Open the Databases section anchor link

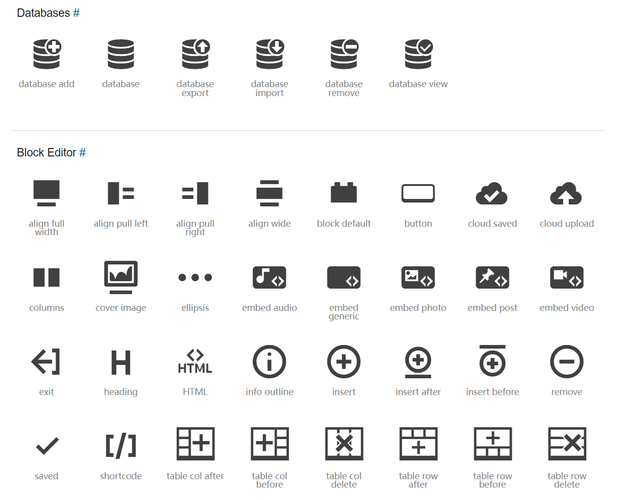[76, 12]
